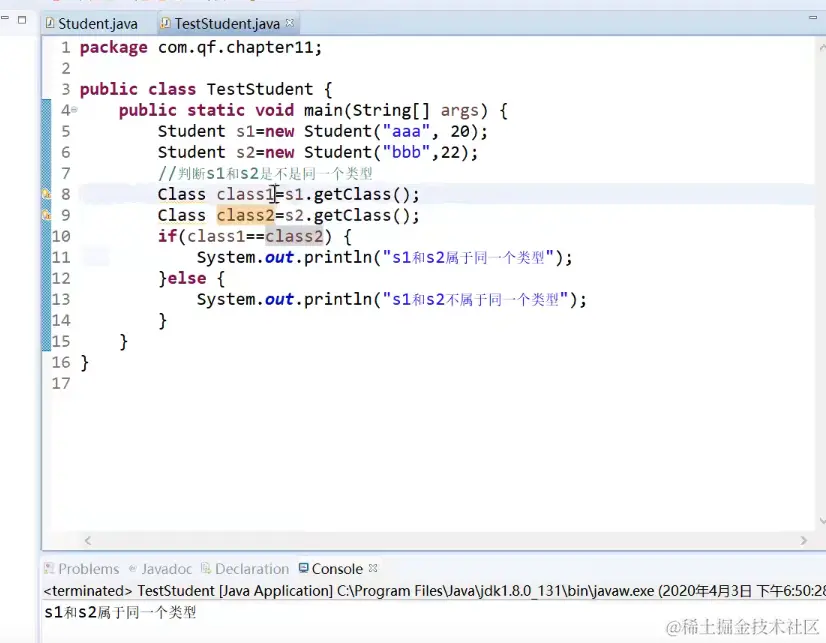Click the Problems view icon

pyautogui.click(x=50, y=568)
